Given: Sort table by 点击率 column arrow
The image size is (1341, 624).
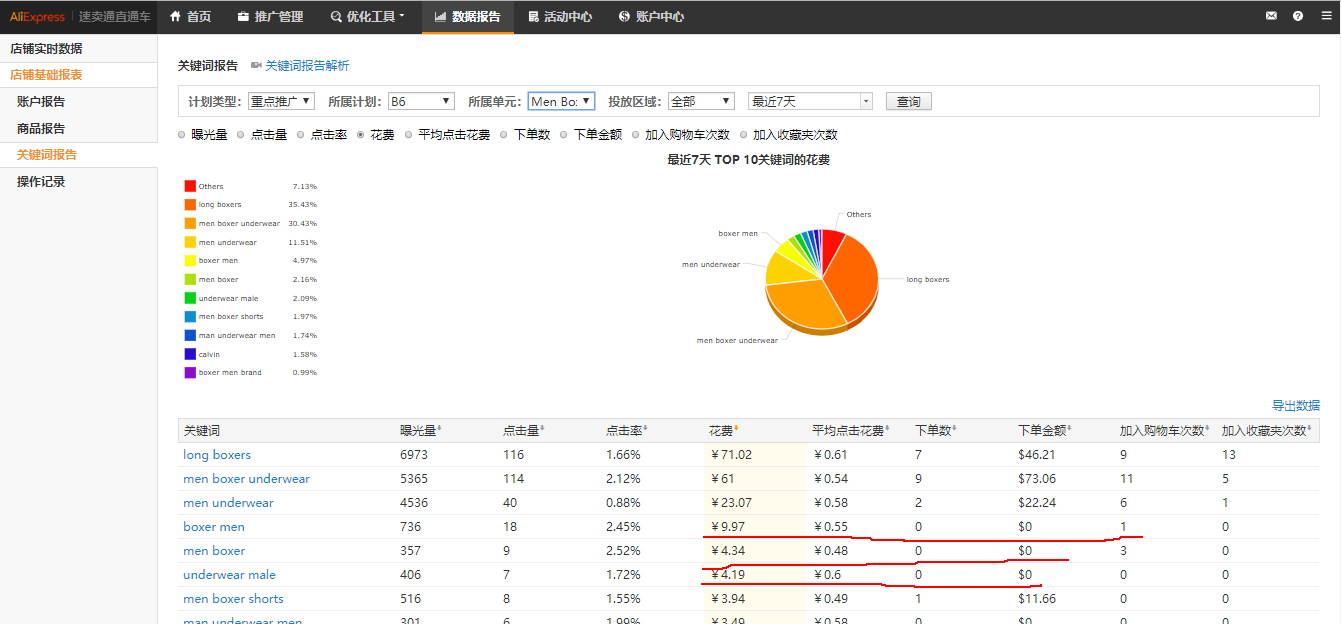Looking at the screenshot, I should click(x=646, y=430).
